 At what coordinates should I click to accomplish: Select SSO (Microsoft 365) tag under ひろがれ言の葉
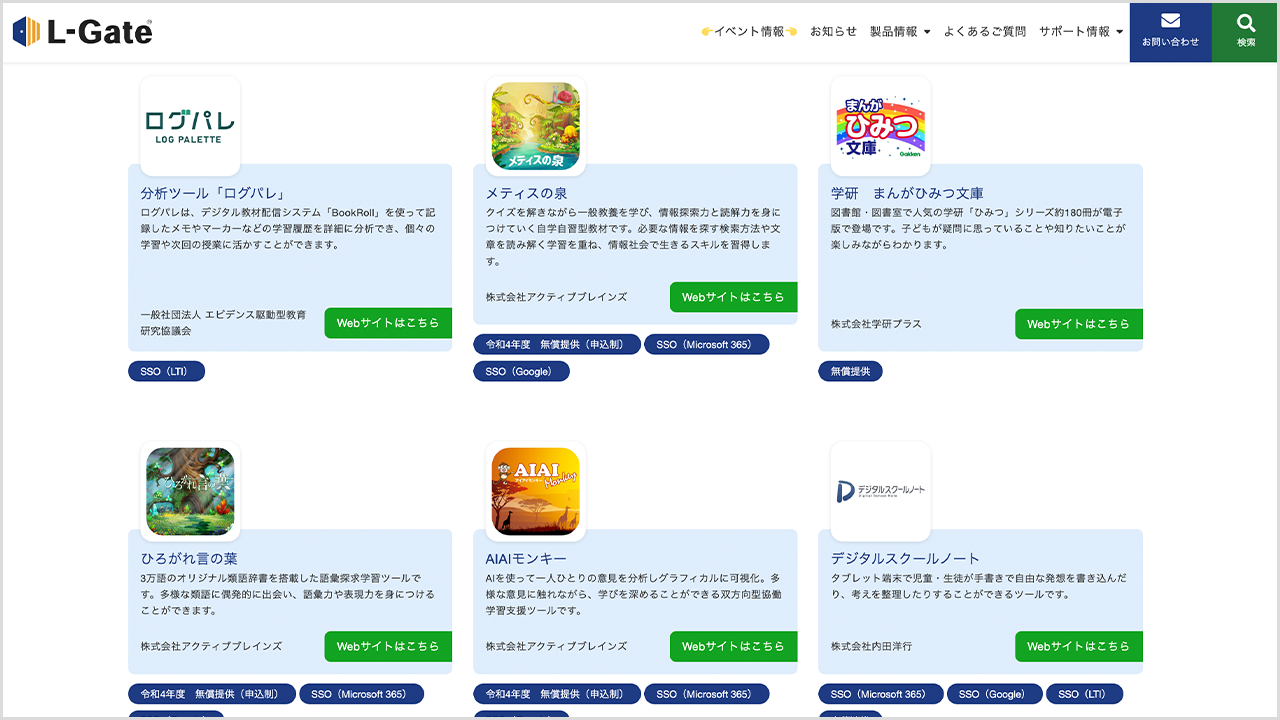[x=361, y=694]
